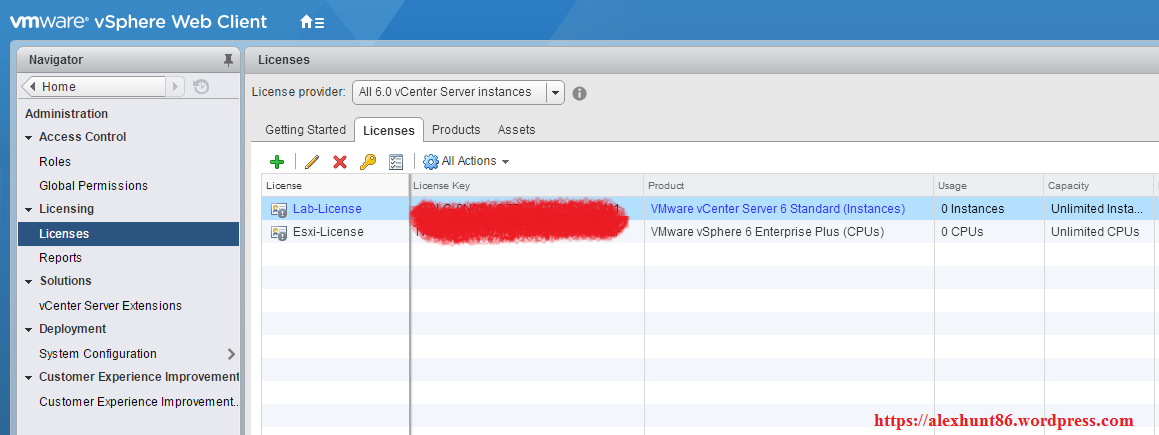
Task: Click the All Actions gear icon
Action: (x=431, y=161)
